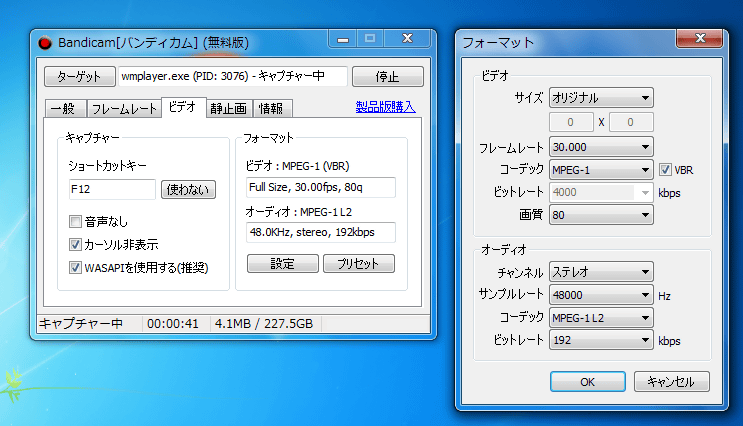Click the プリセット button

[x=359, y=263]
